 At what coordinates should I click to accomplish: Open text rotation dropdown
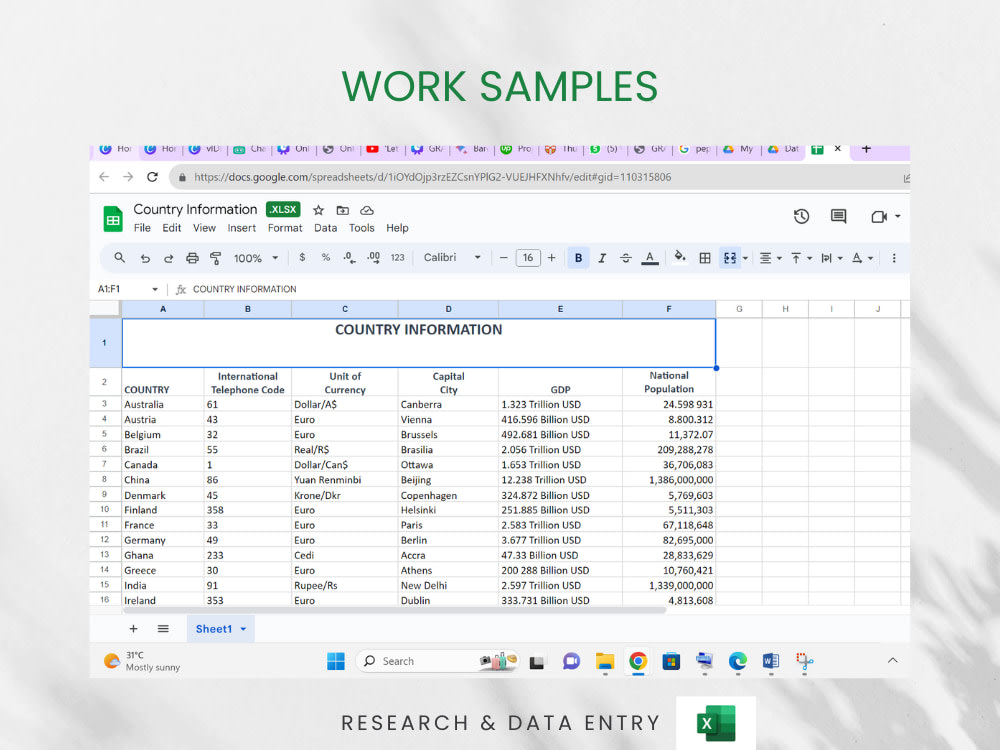click(x=862, y=258)
